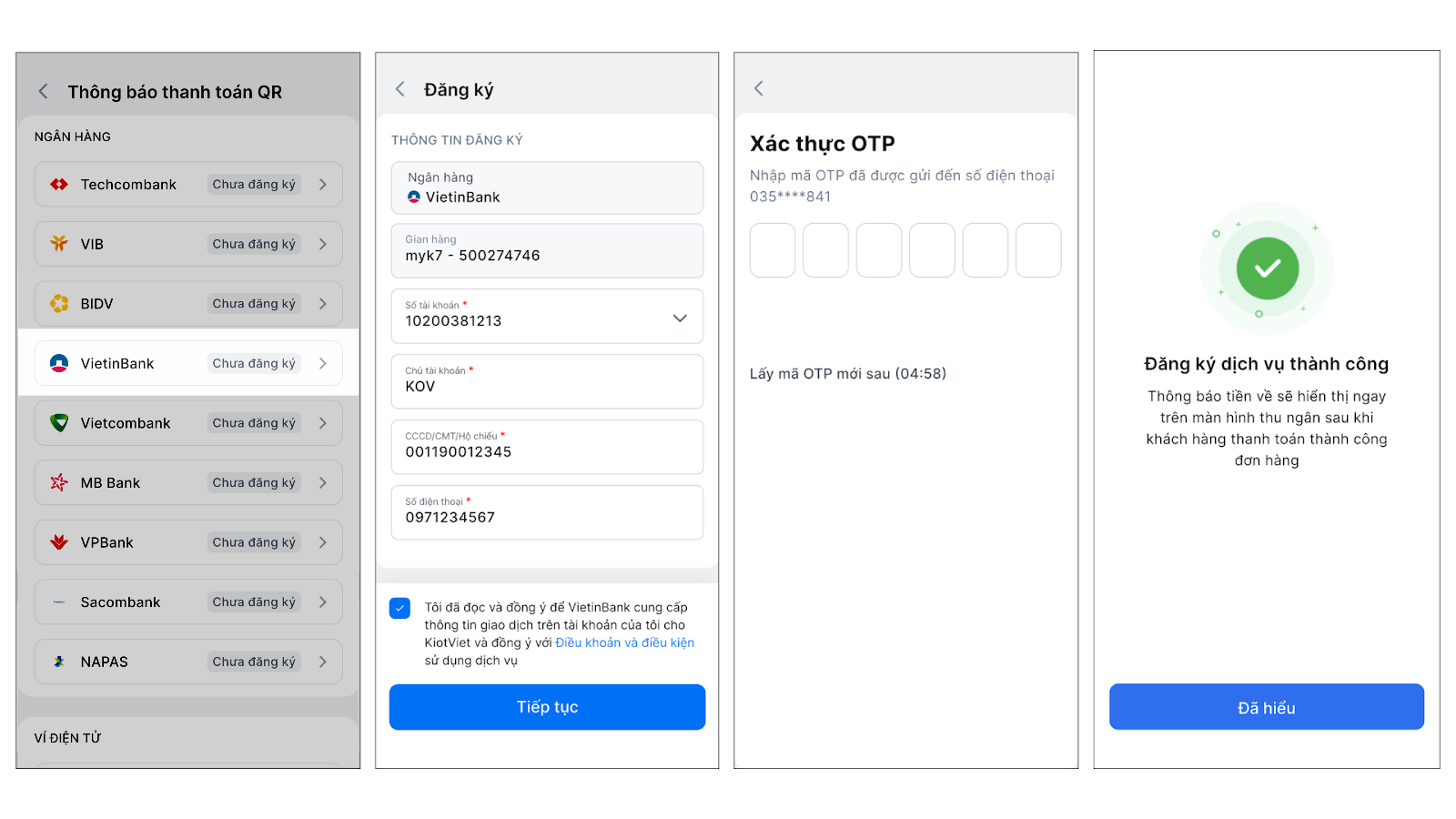Select the VietinBank list item
This screenshot has height=819, width=1456.
point(188,363)
